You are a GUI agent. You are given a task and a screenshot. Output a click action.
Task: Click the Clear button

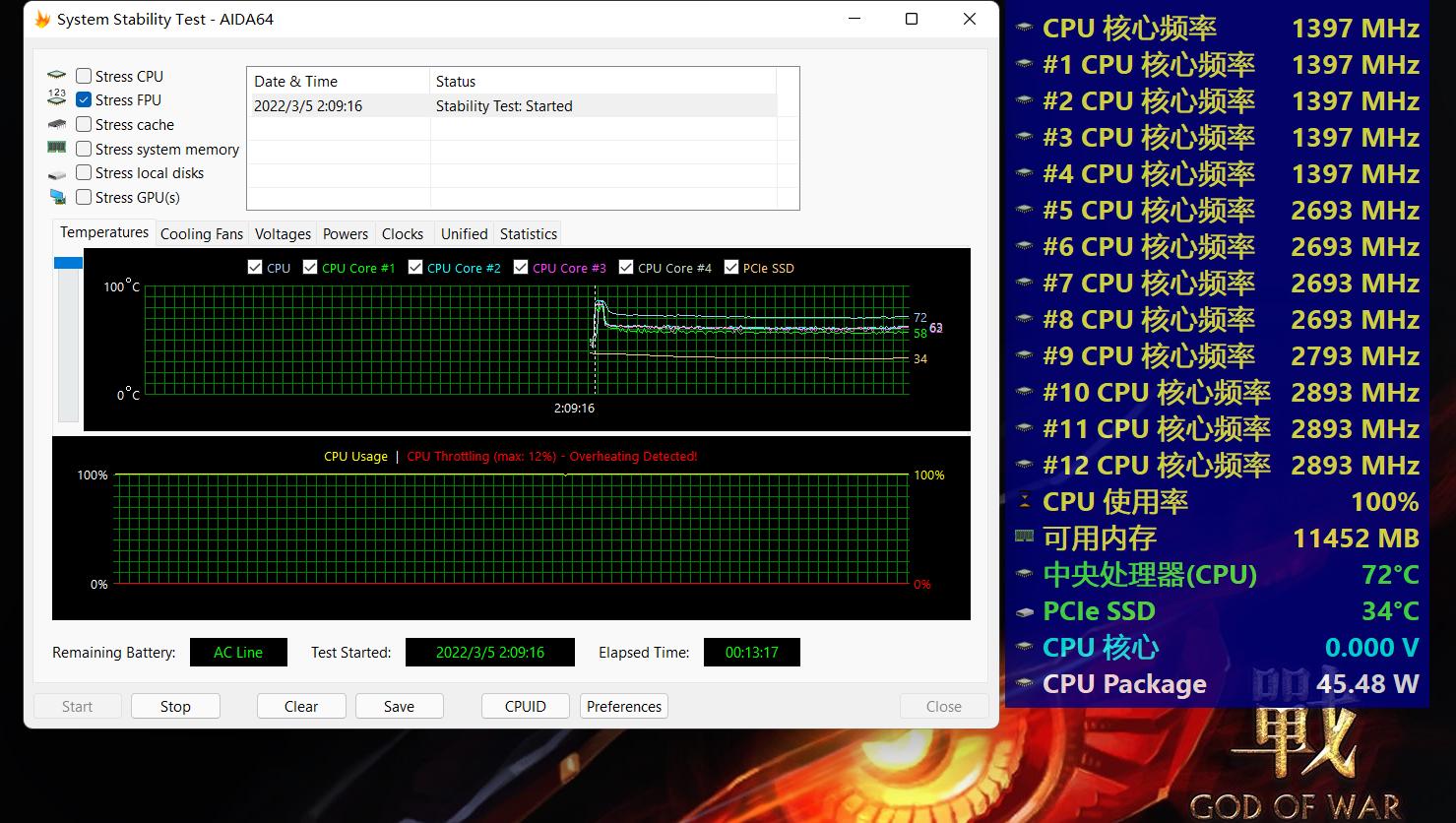301,706
